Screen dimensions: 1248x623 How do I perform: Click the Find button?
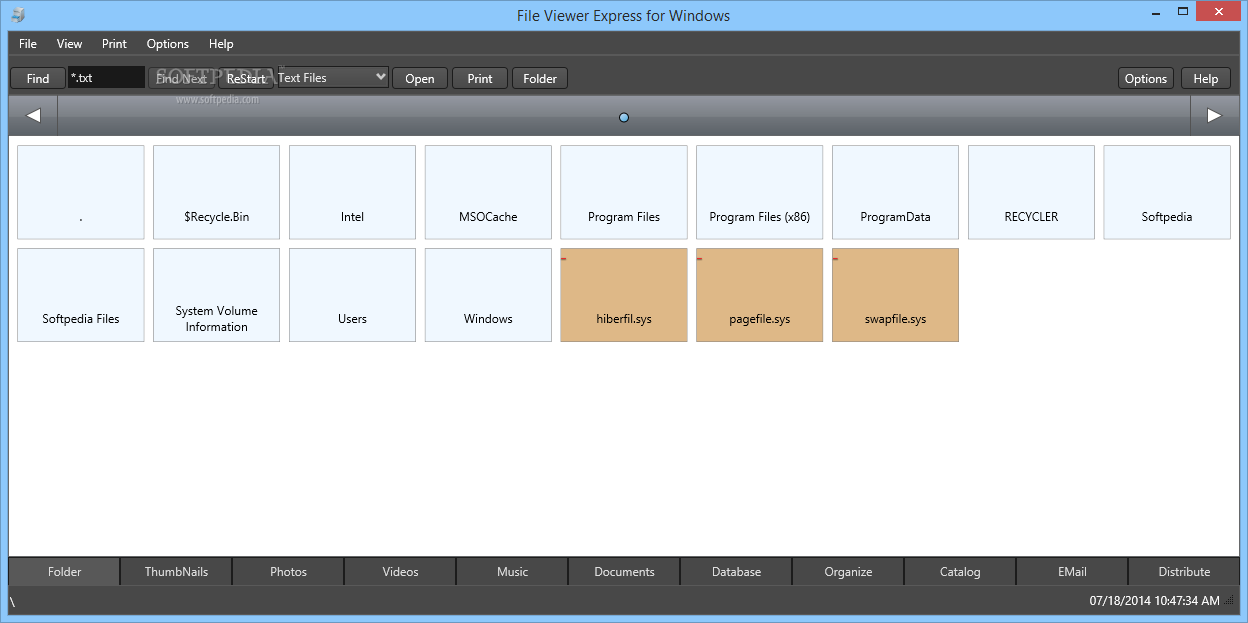tap(38, 78)
